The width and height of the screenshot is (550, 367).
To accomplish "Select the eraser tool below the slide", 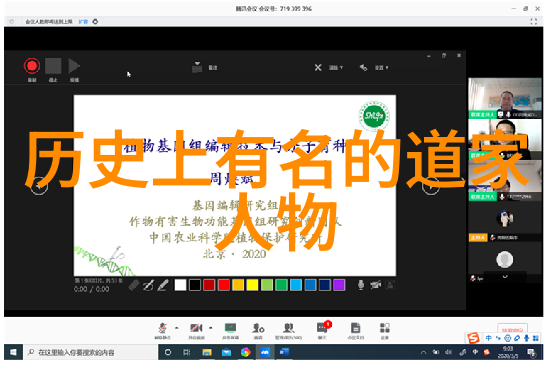I will point(134,285).
